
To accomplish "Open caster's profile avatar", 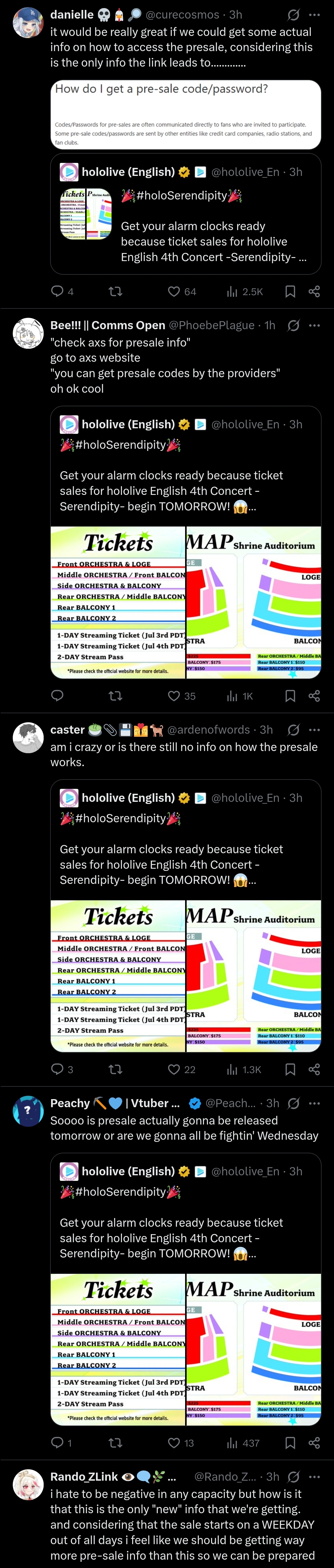I will pos(28,738).
